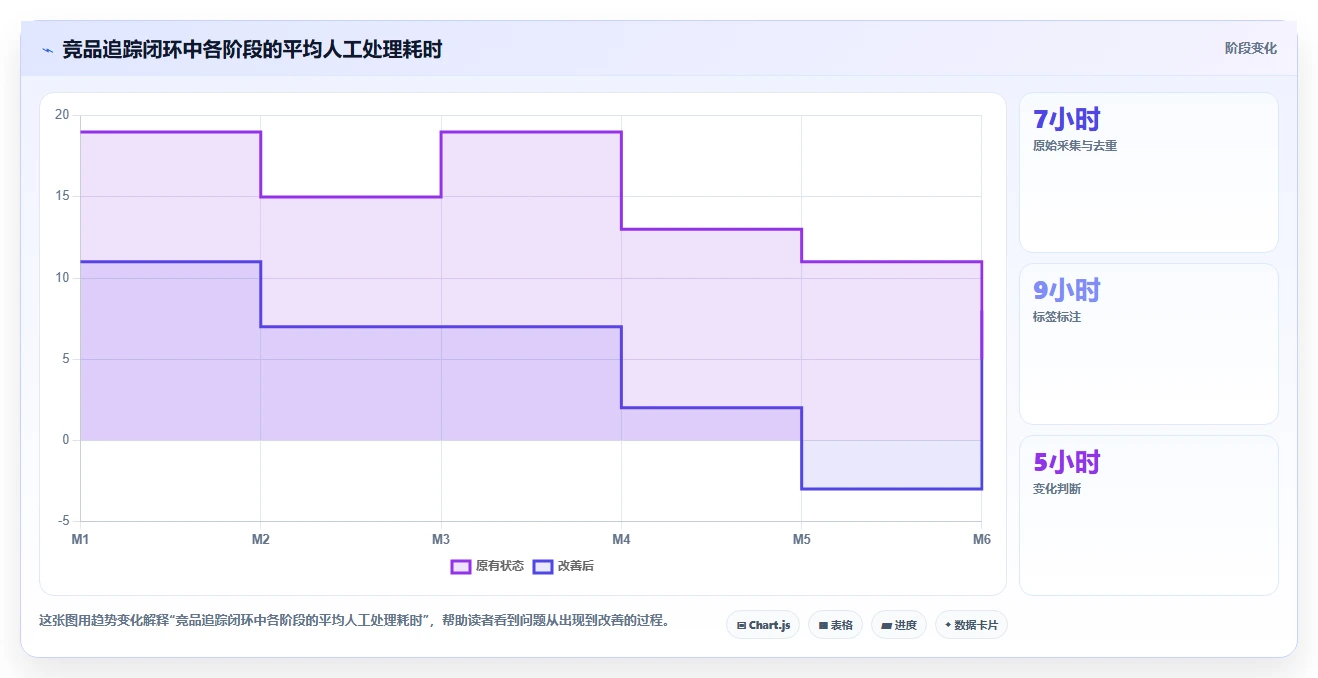Click the 变化判断 caption text
Viewport: 1318px width, 678px height.
pyautogui.click(x=1057, y=489)
